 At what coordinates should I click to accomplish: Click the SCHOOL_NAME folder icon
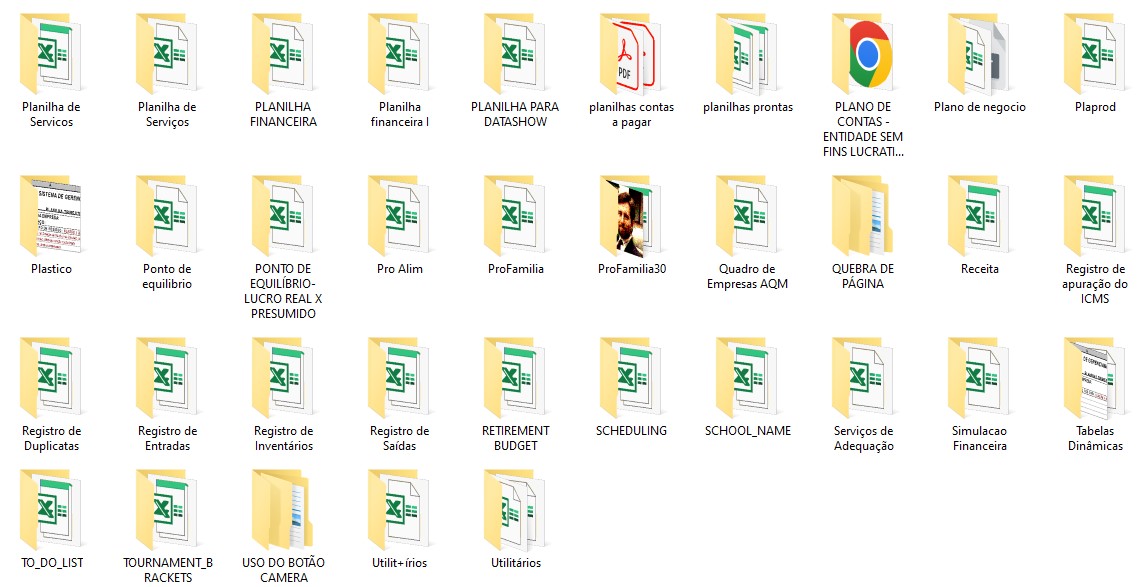point(747,376)
